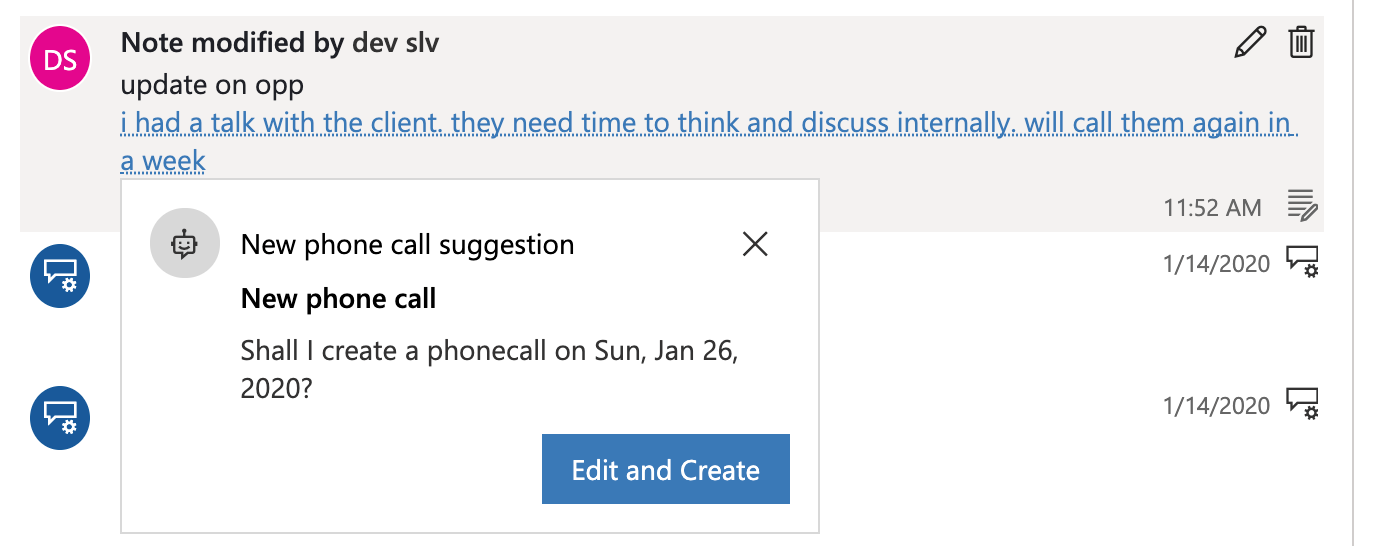Image resolution: width=1384 pixels, height=546 pixels.
Task: Open the second blue system post icon
Action: click(x=61, y=417)
